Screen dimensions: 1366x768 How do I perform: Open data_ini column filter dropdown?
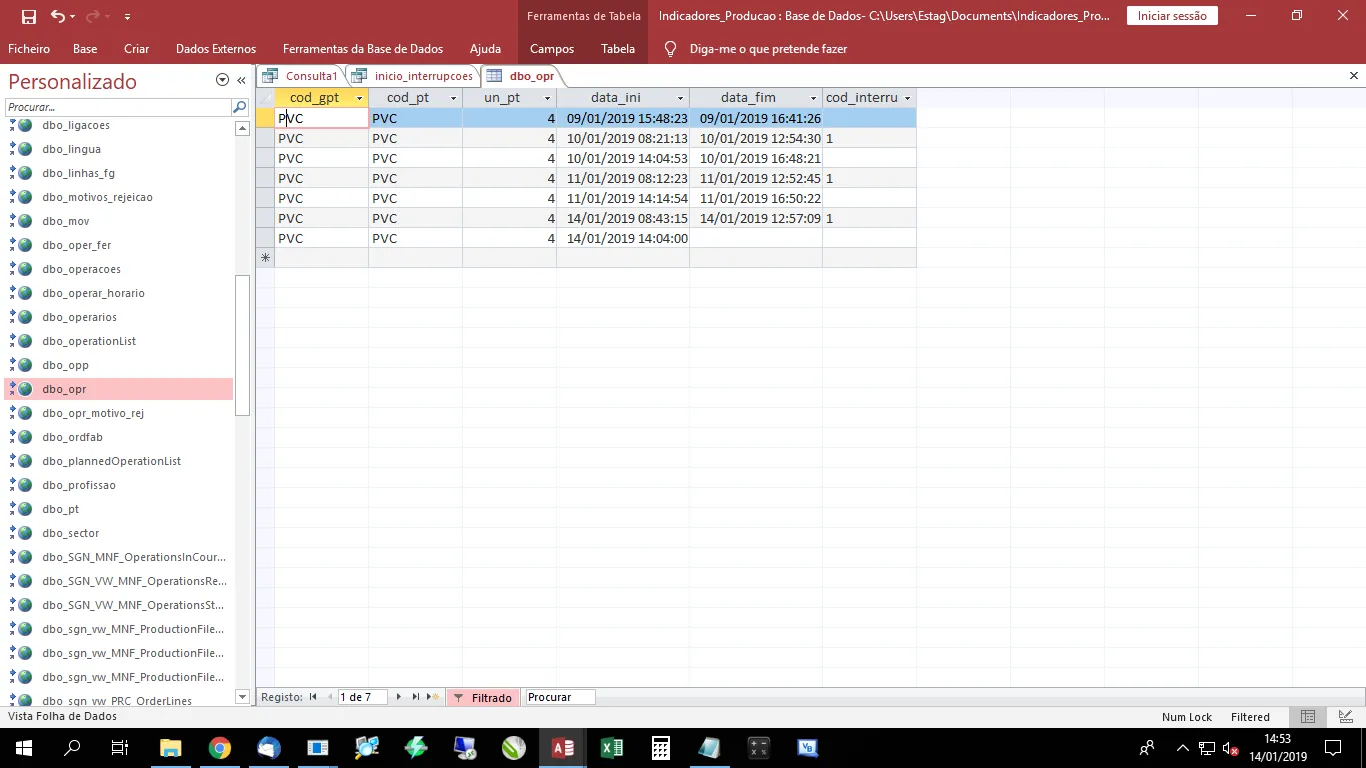(x=680, y=98)
